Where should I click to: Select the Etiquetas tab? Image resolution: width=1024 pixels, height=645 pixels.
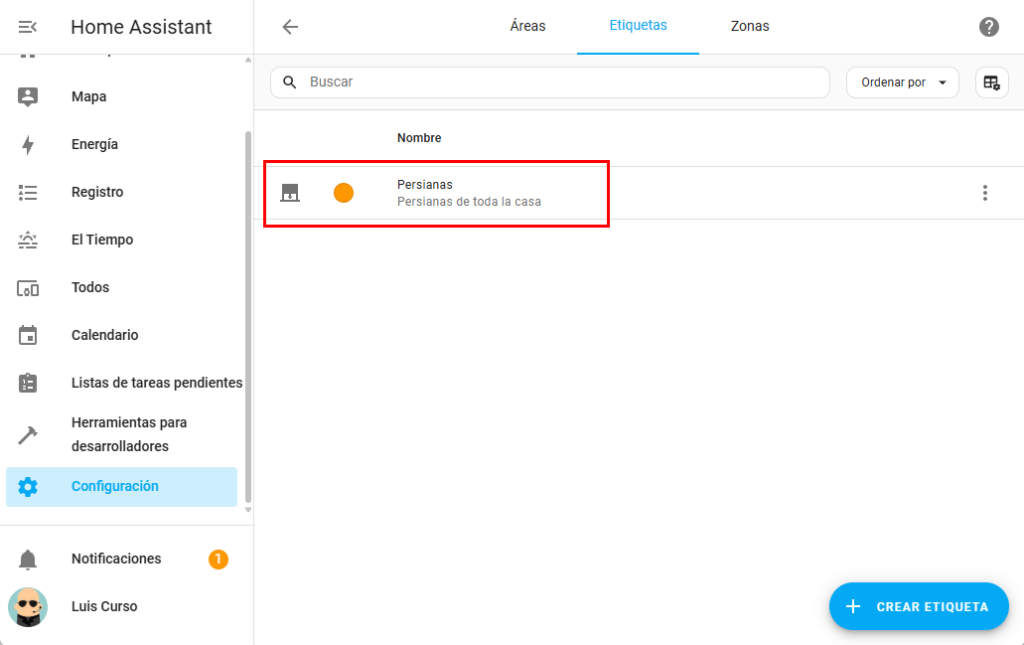point(638,26)
